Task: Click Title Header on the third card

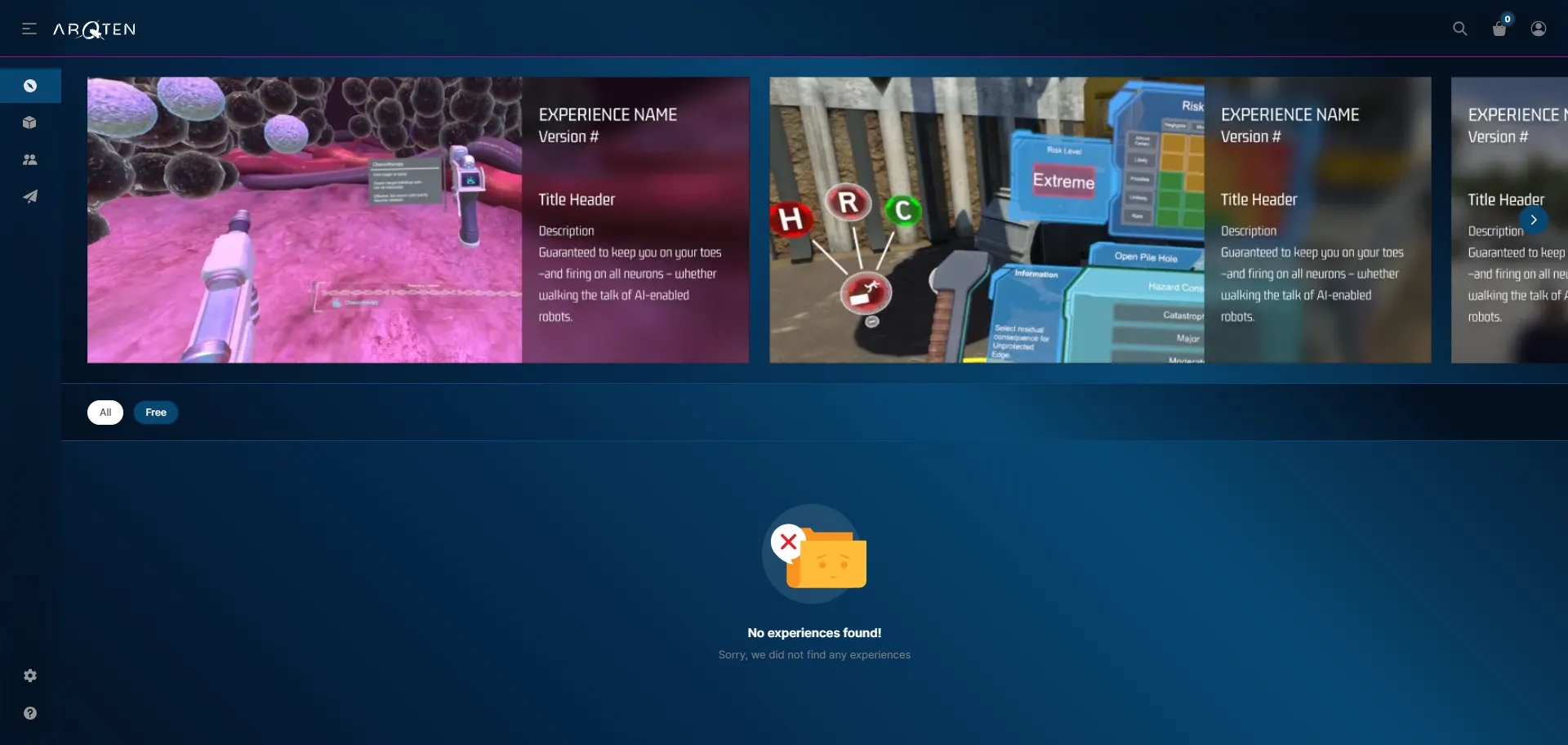Action: click(1506, 199)
